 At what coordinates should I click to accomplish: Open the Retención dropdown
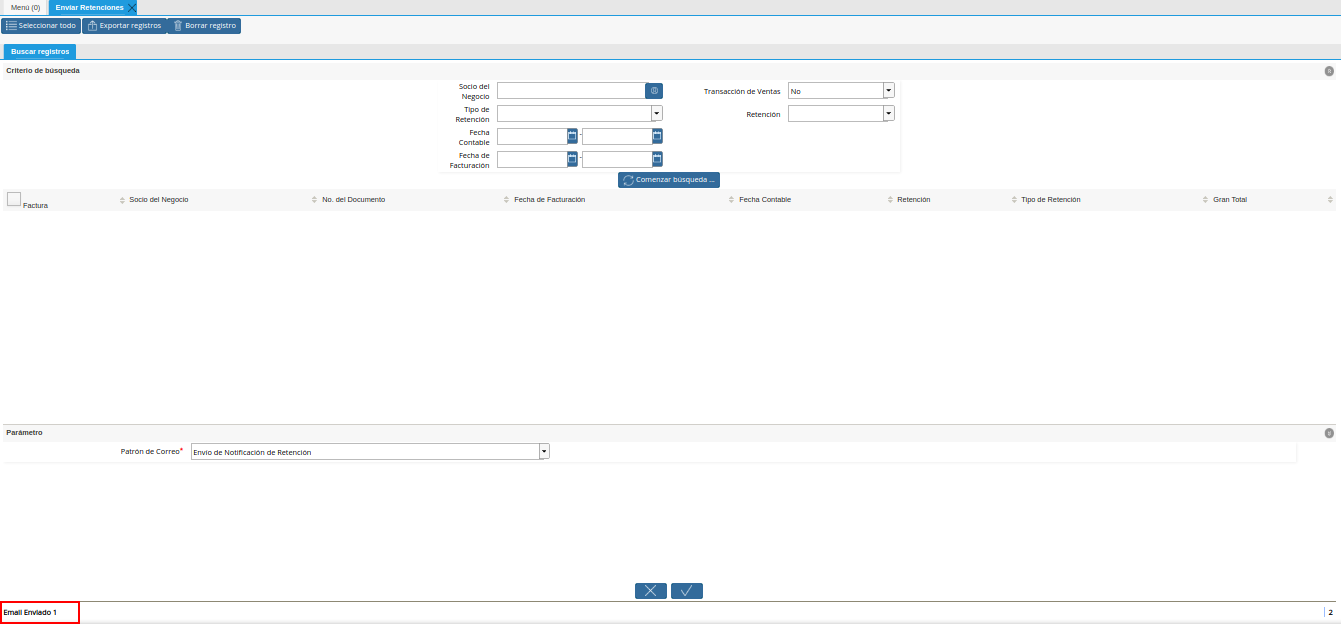[x=889, y=113]
